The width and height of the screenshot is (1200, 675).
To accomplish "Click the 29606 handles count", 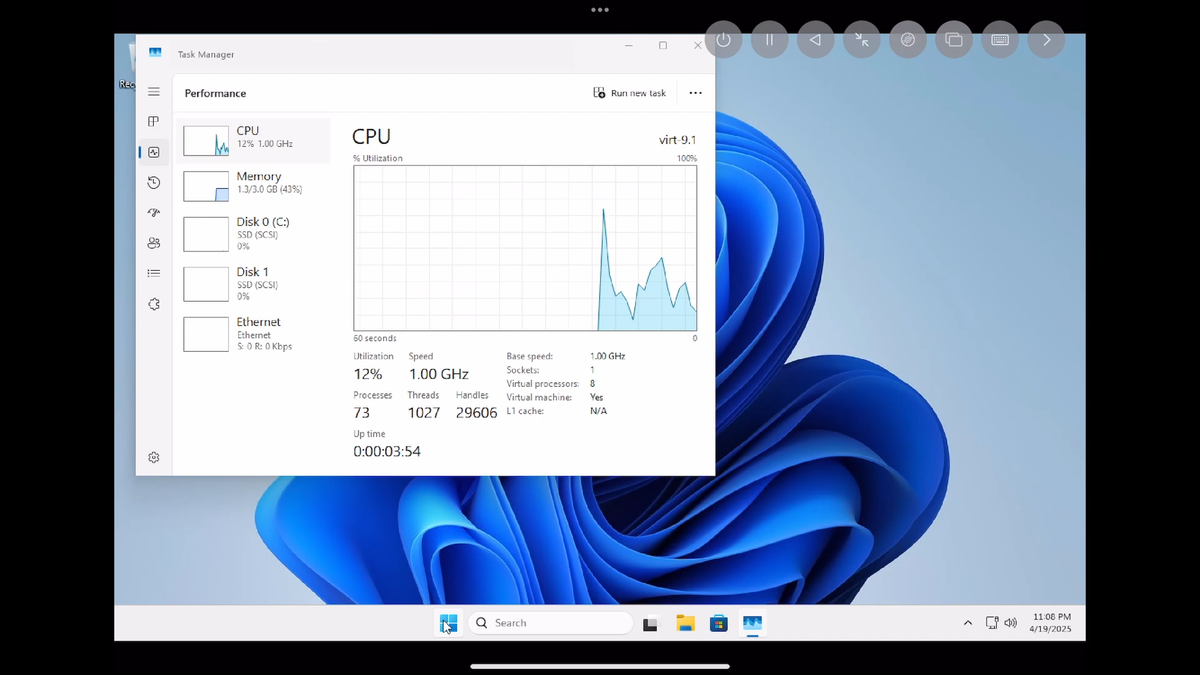I will click(x=476, y=413).
